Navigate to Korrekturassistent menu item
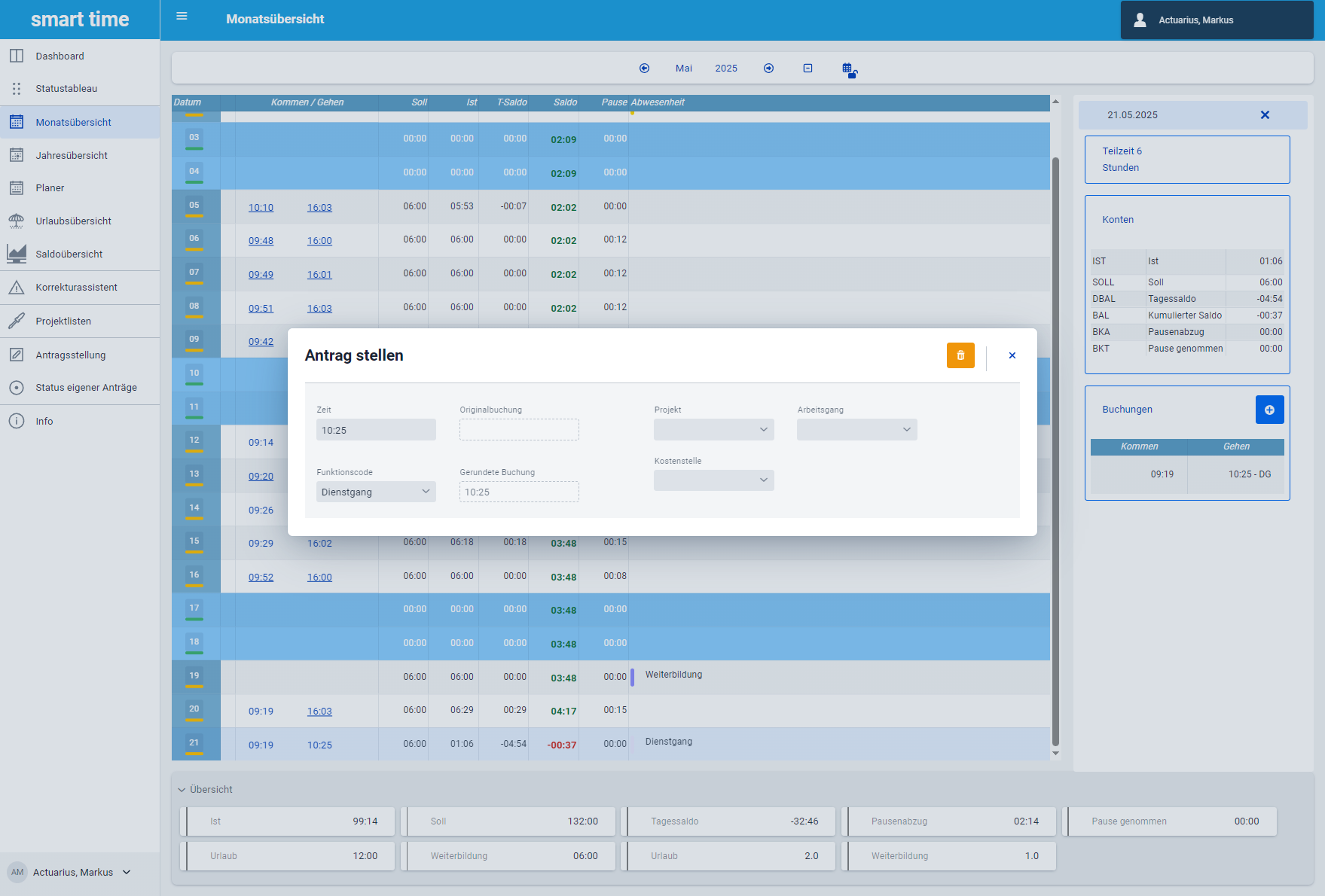 click(x=76, y=288)
